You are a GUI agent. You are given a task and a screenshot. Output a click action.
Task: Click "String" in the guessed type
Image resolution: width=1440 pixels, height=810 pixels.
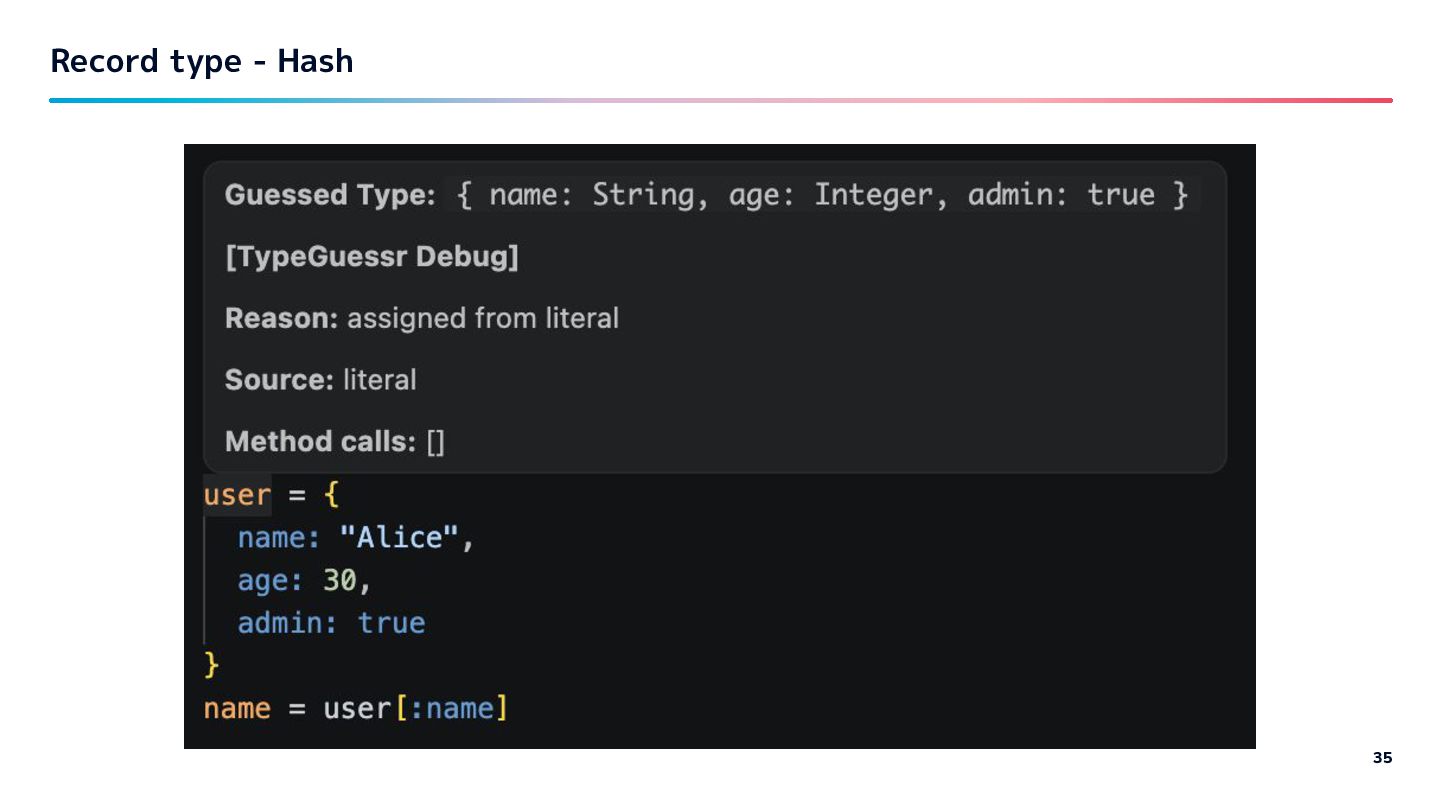click(x=643, y=195)
